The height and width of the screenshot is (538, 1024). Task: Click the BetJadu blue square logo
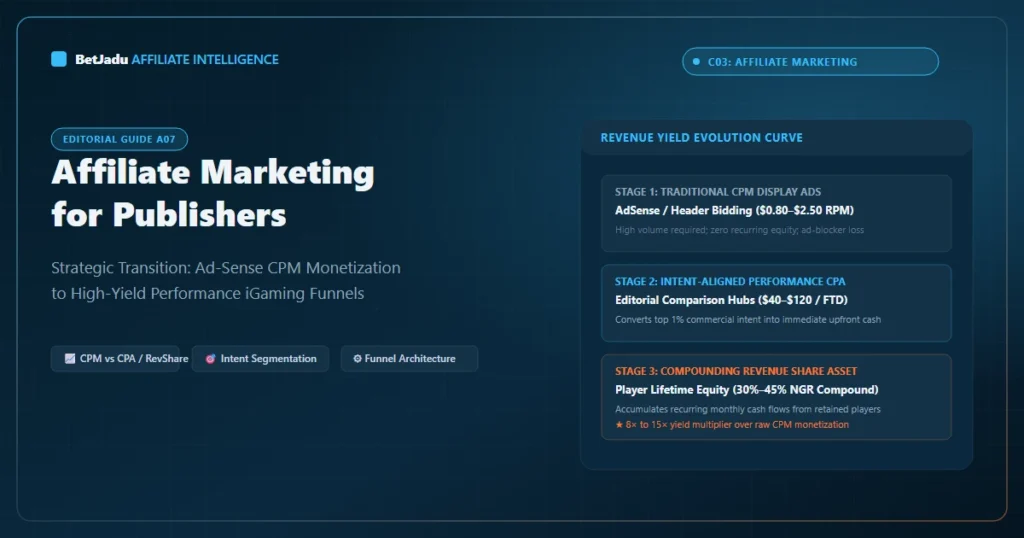tap(59, 59)
